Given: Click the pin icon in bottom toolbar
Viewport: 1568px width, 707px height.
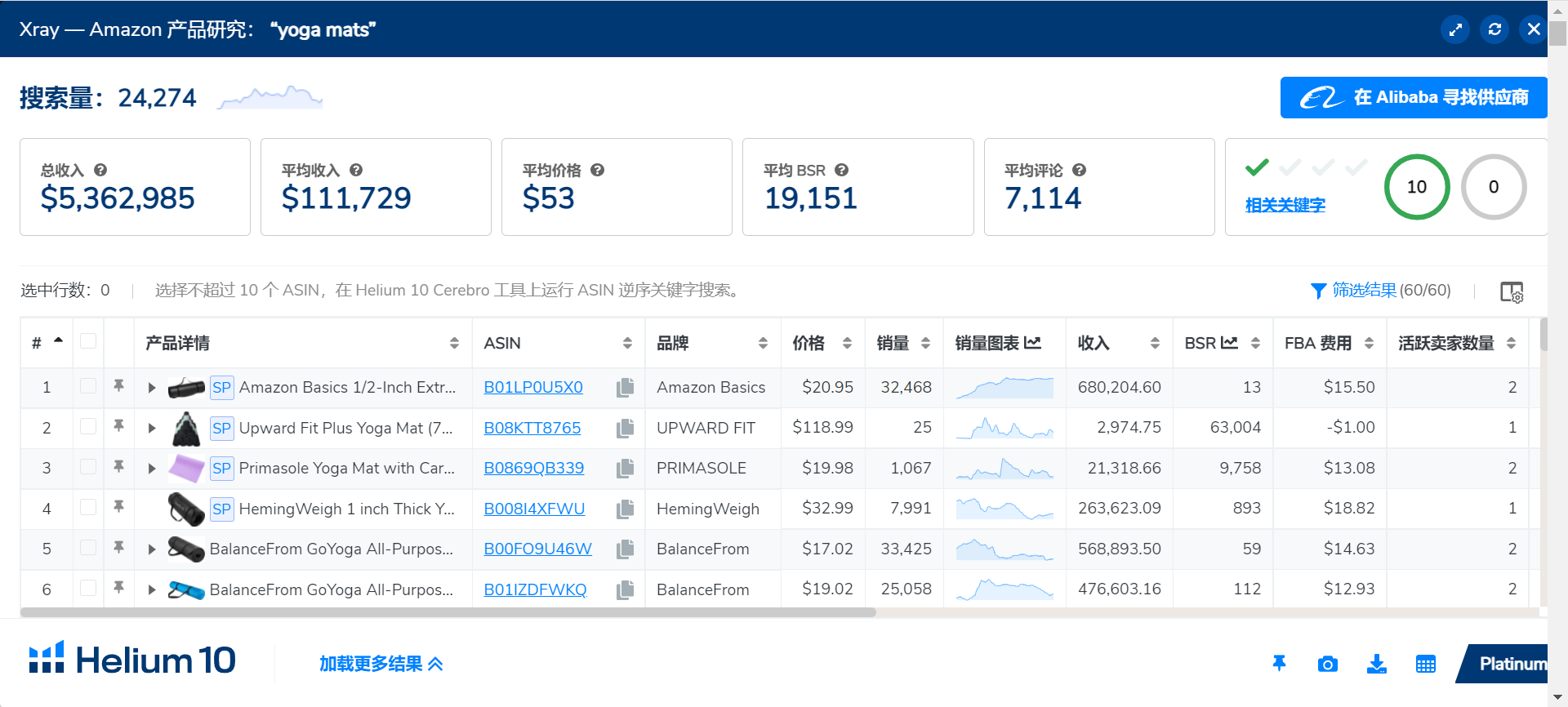Looking at the screenshot, I should (x=1279, y=664).
